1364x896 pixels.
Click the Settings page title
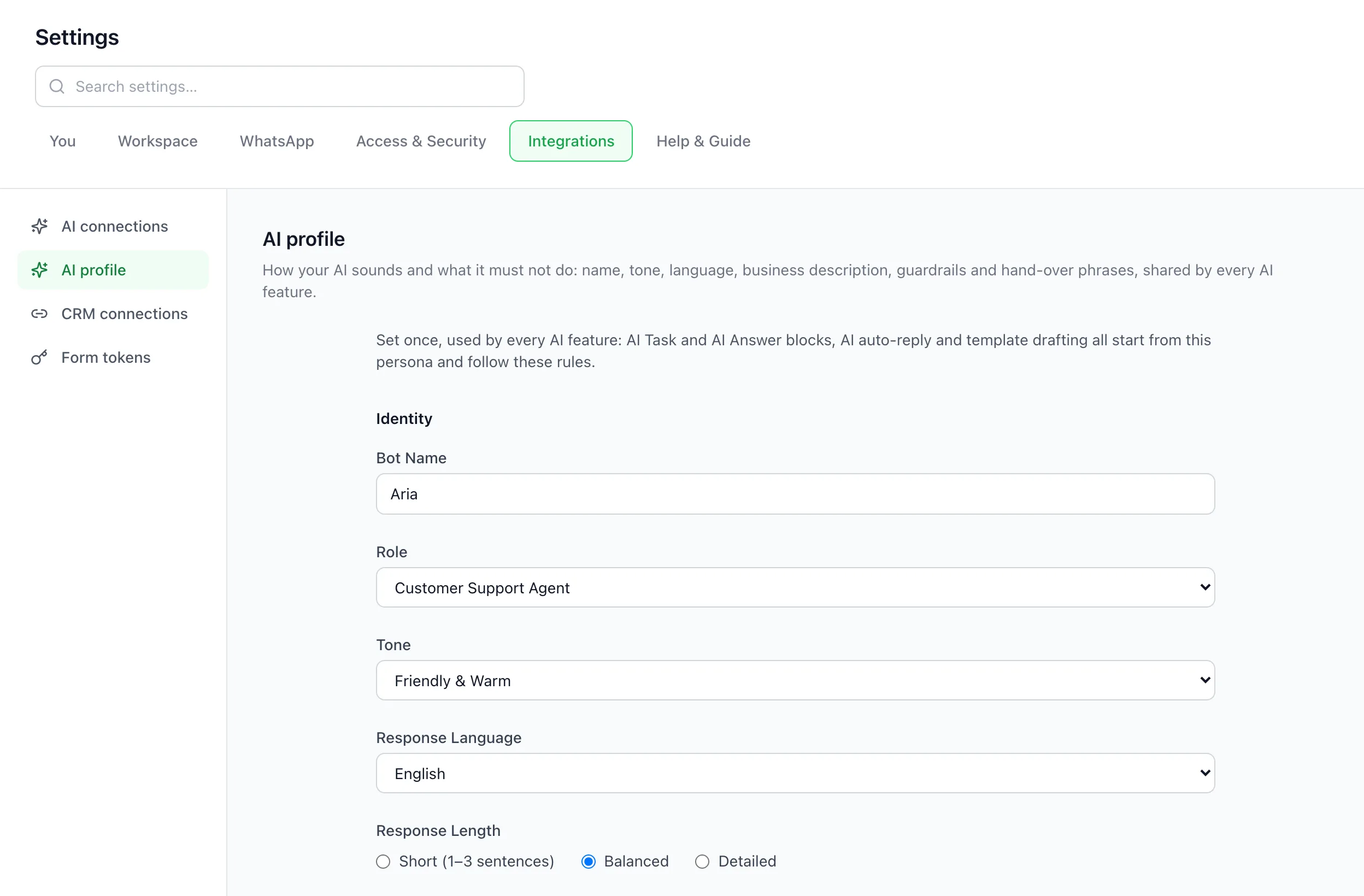[77, 37]
